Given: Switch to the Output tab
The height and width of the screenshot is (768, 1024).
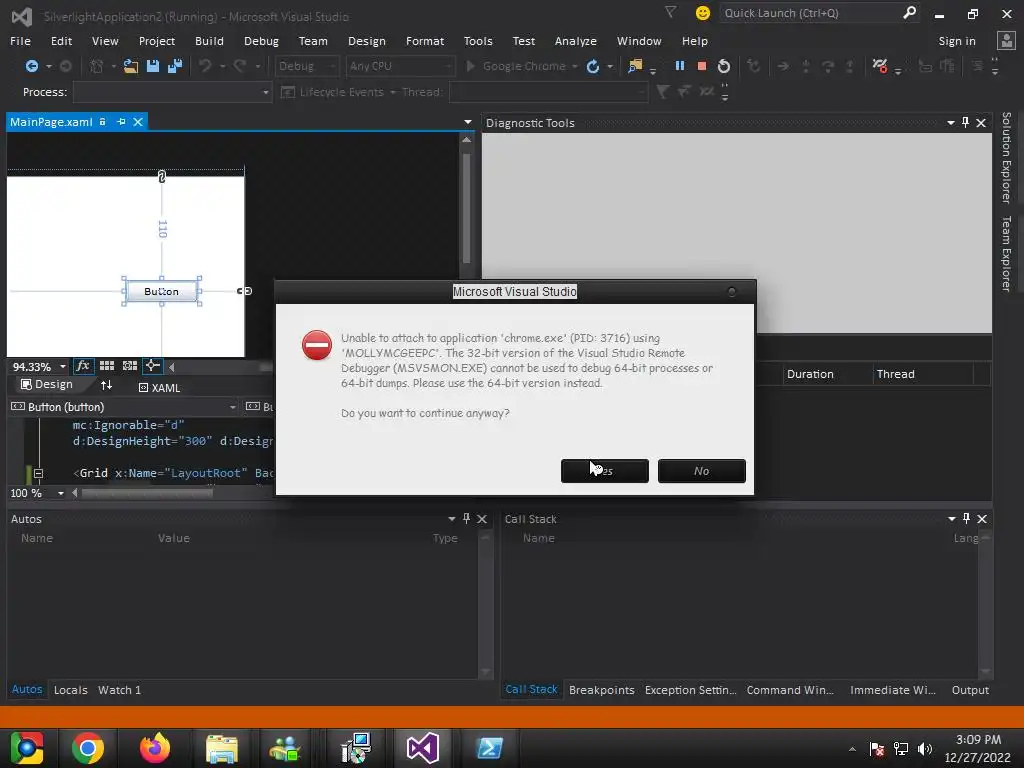Looking at the screenshot, I should 970,690.
